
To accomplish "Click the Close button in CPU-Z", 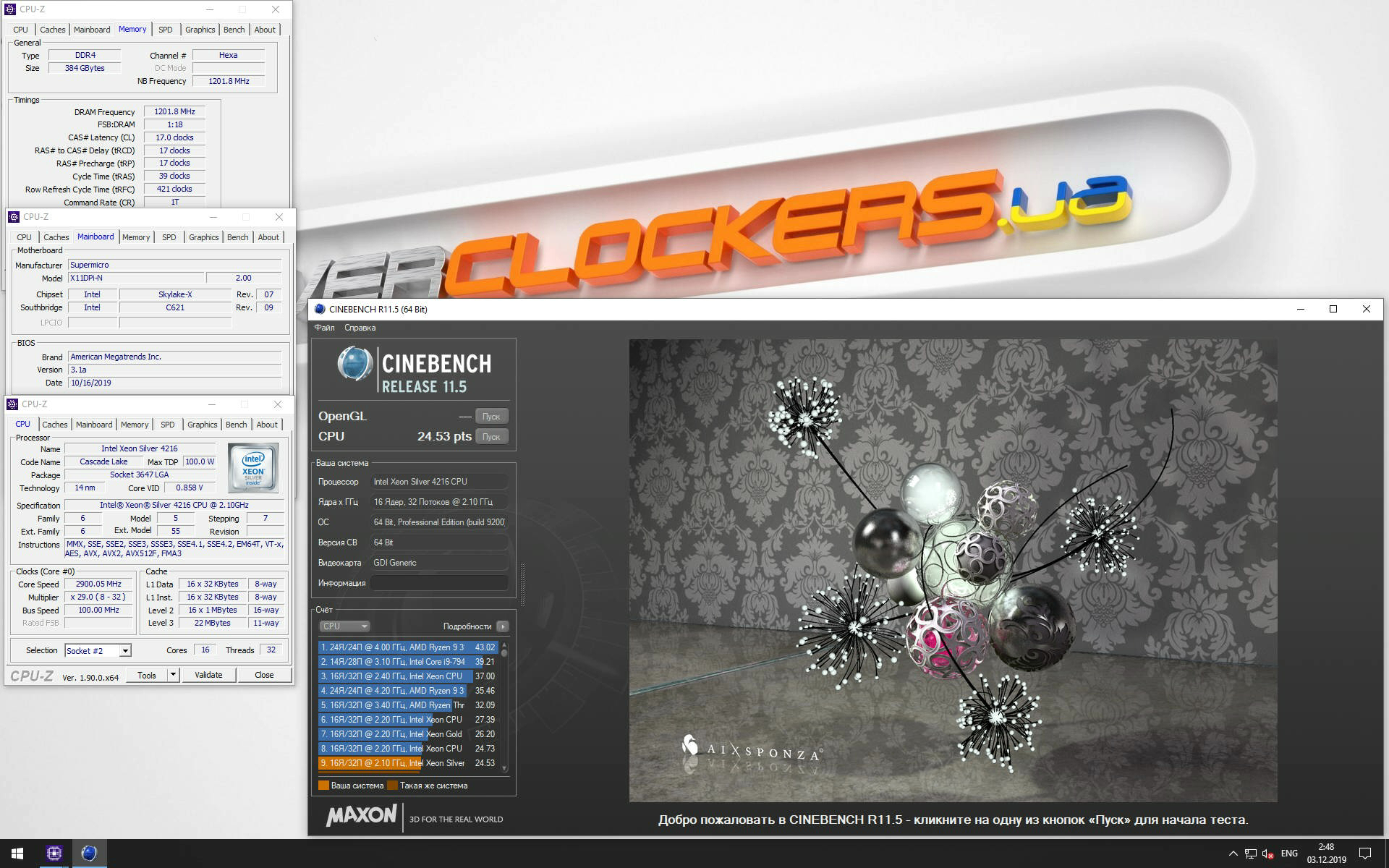I will tap(264, 675).
